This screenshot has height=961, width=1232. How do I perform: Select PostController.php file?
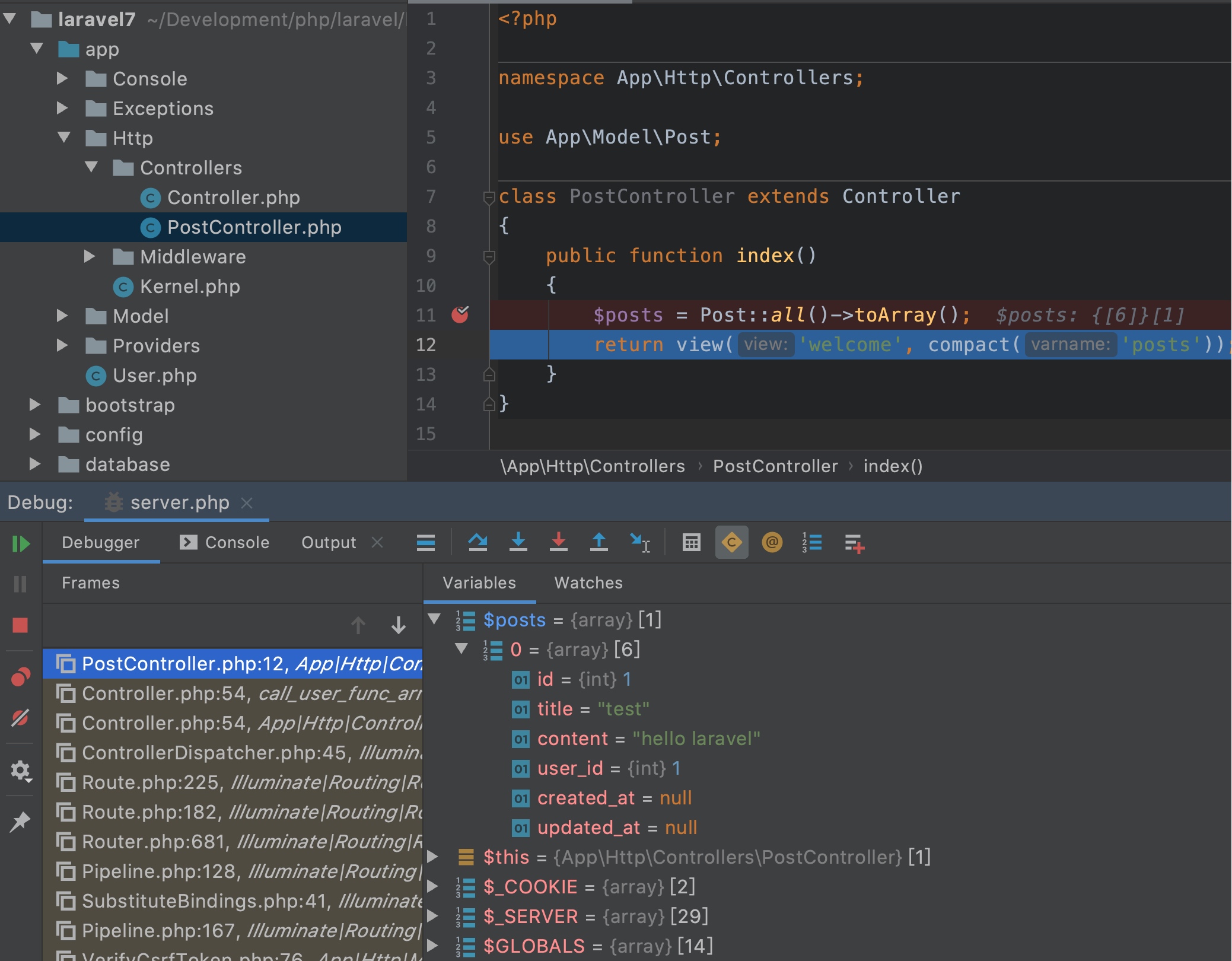click(x=203, y=227)
